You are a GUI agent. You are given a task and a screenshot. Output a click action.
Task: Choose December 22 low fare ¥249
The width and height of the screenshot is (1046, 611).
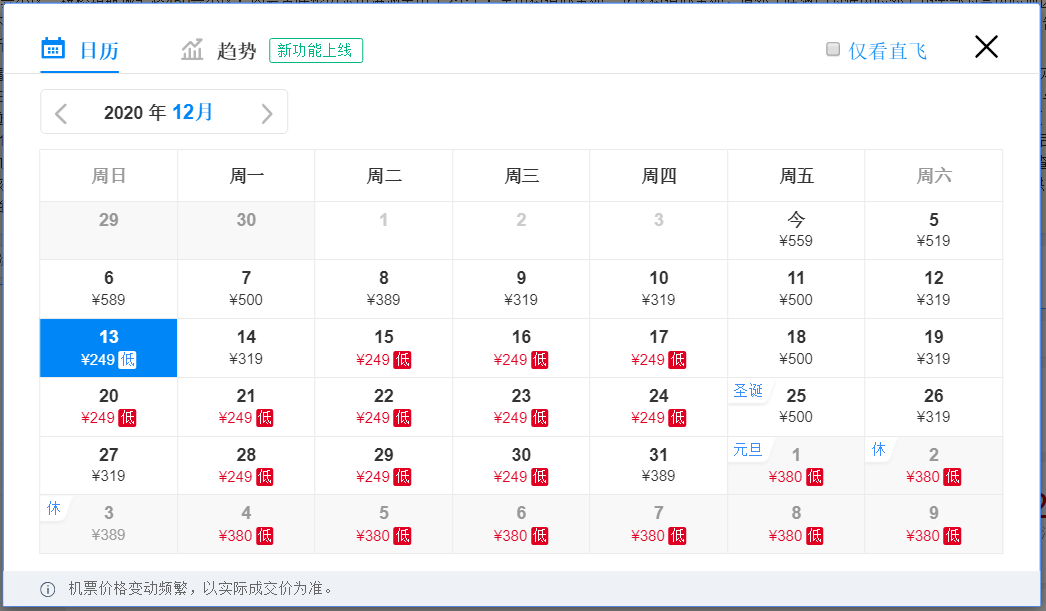pyautogui.click(x=384, y=406)
